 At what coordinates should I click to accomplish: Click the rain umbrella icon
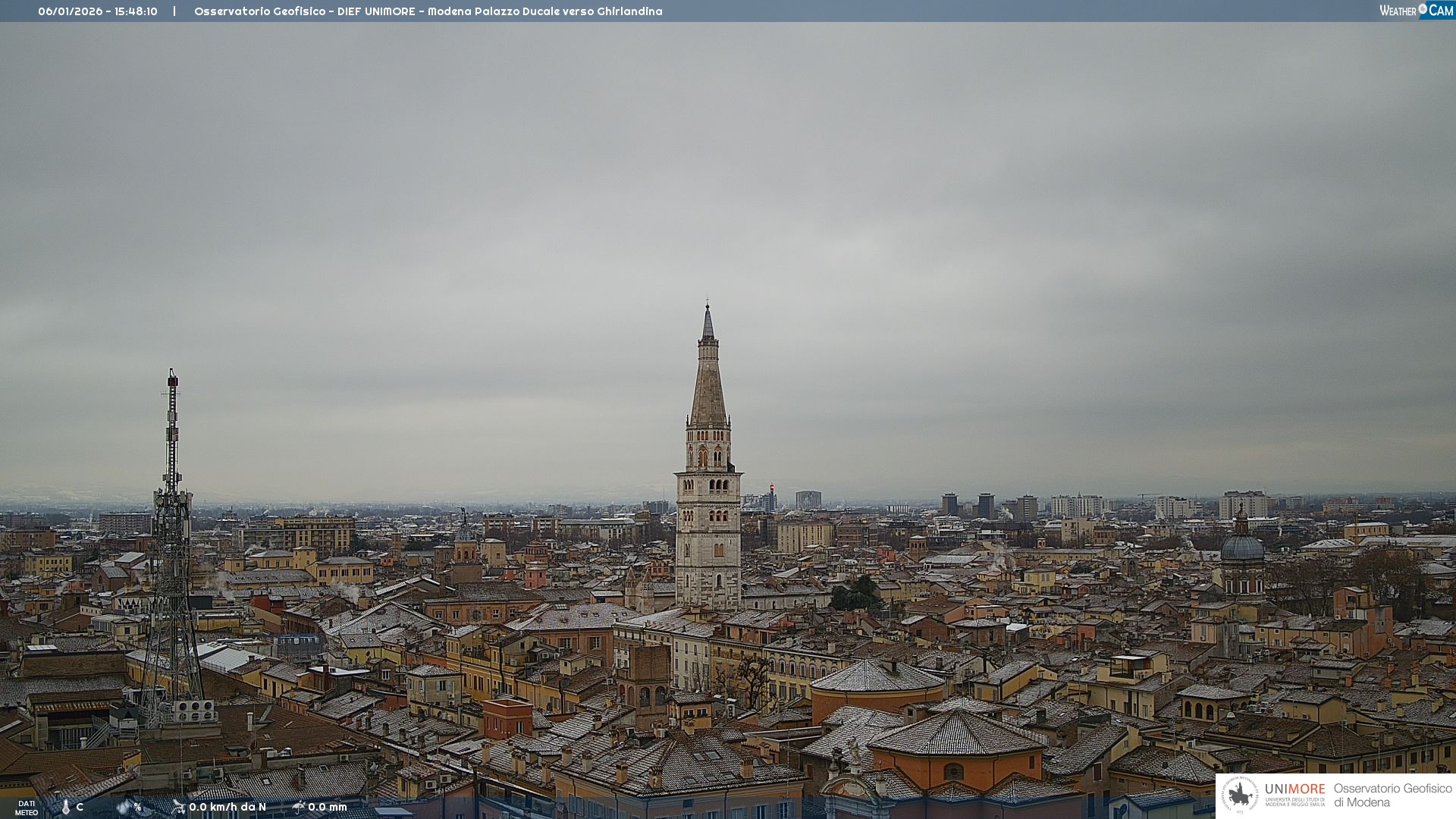point(298,807)
